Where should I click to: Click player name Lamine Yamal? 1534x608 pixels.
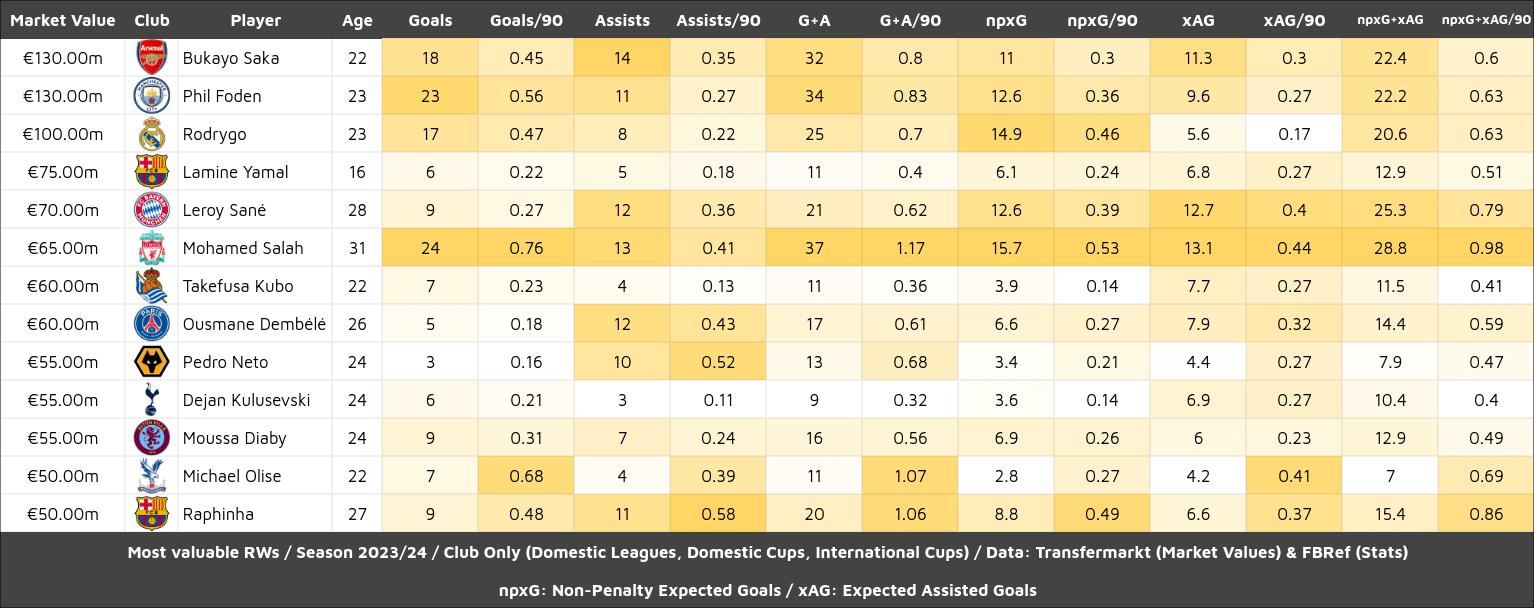[235, 172]
